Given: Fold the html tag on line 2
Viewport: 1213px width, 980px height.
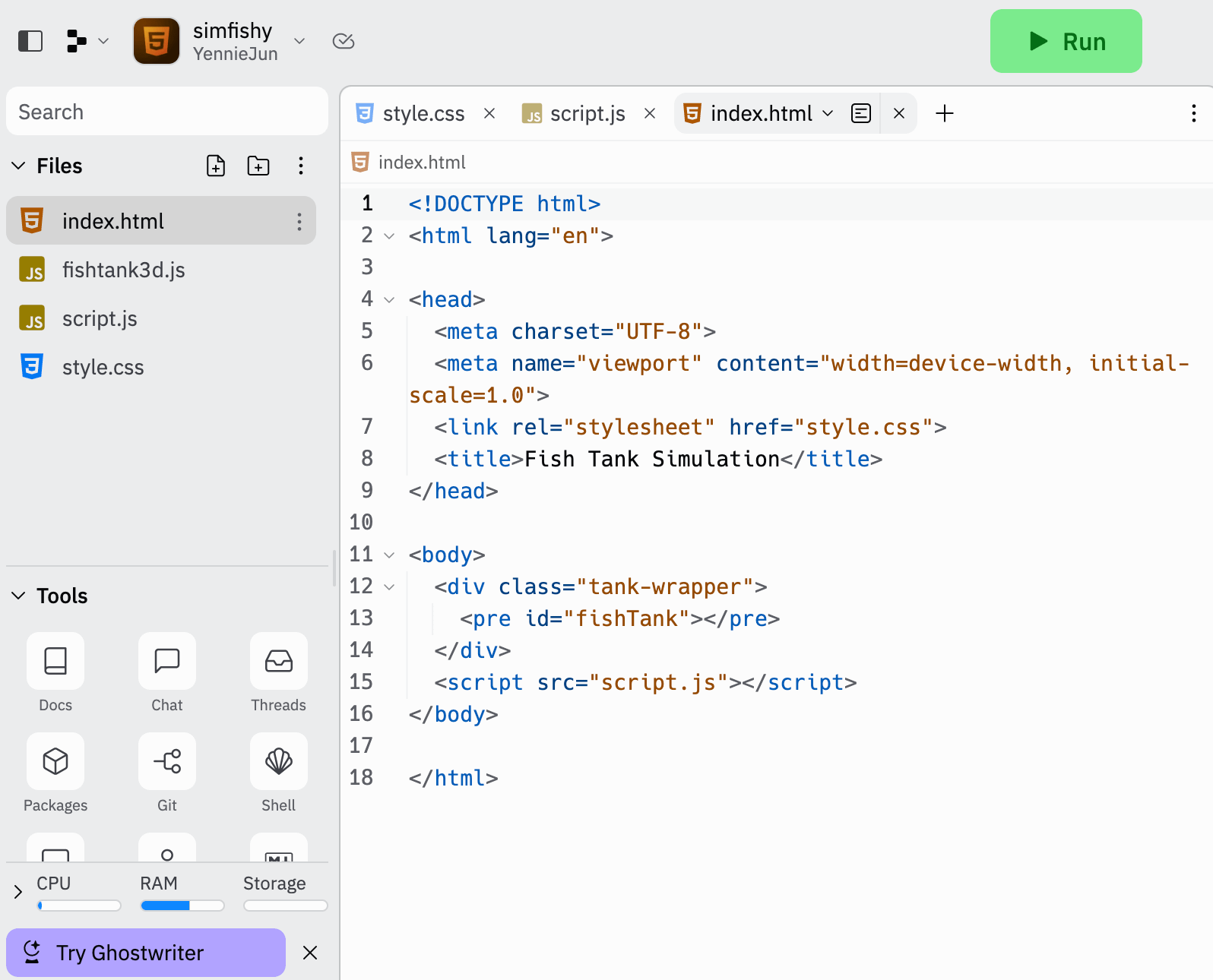Looking at the screenshot, I should (389, 236).
